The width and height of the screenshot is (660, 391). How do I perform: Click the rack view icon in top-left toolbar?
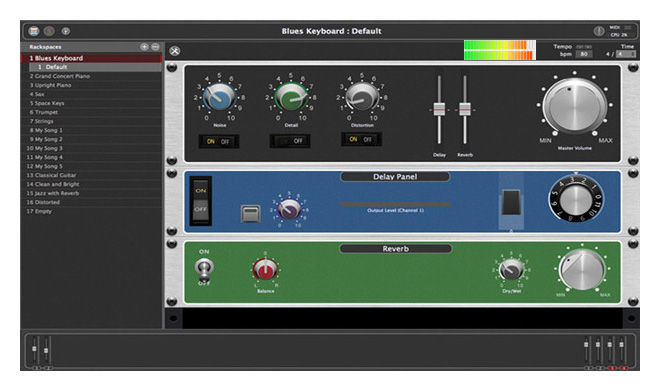pos(34,31)
